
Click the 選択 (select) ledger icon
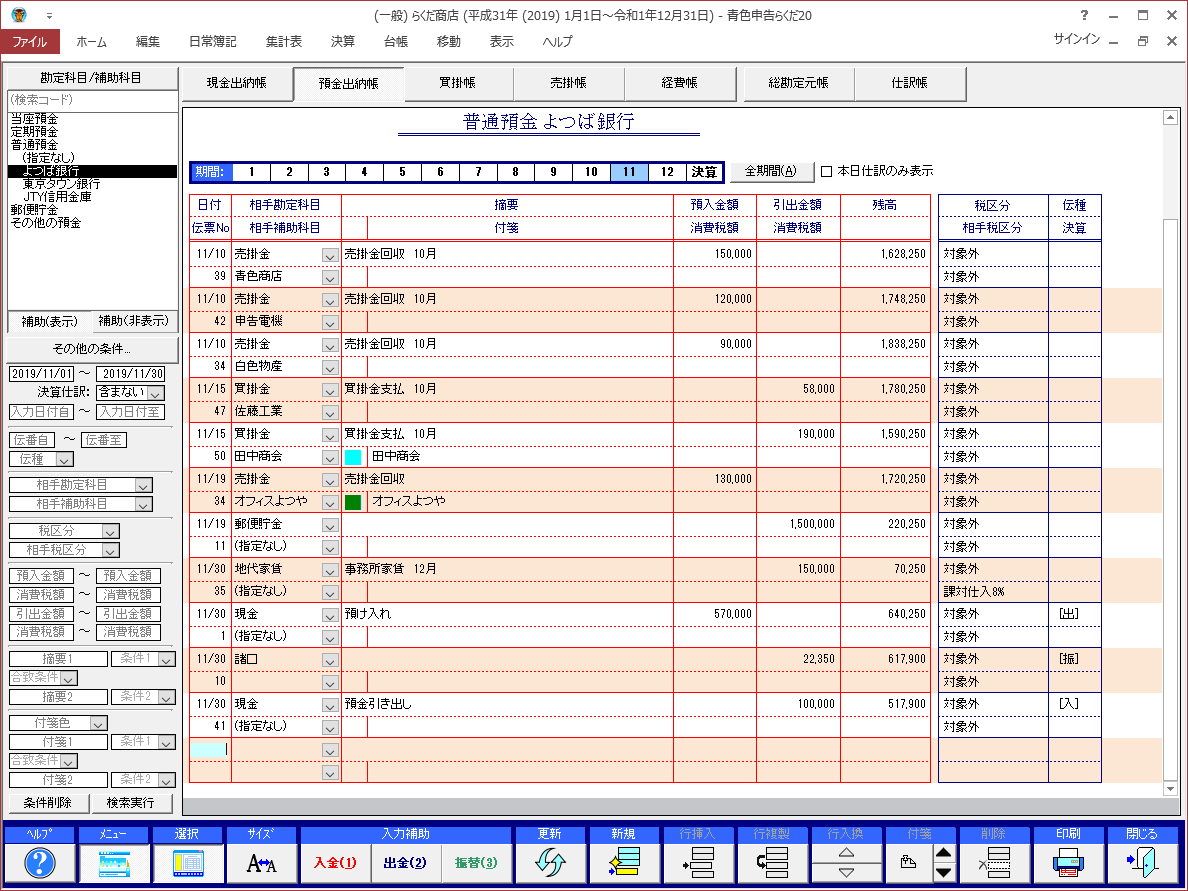(187, 863)
